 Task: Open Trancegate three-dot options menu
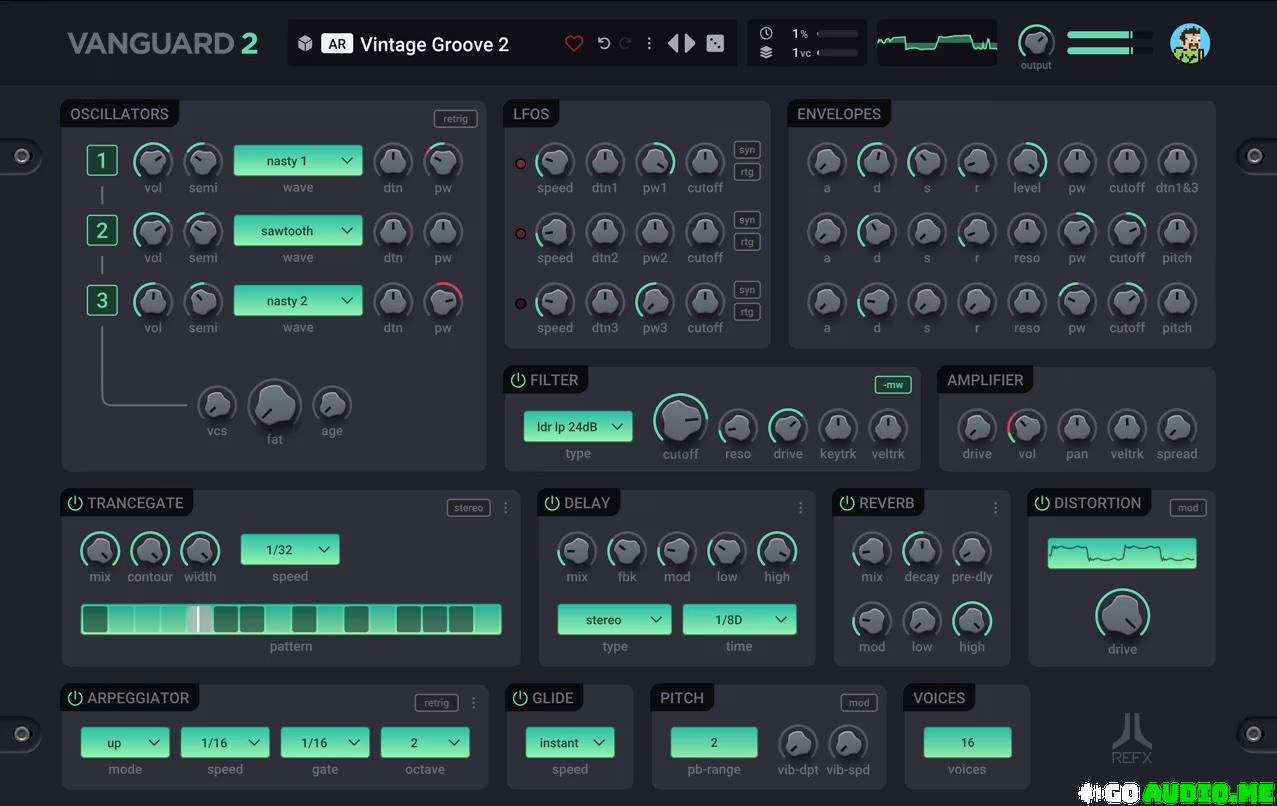(505, 508)
